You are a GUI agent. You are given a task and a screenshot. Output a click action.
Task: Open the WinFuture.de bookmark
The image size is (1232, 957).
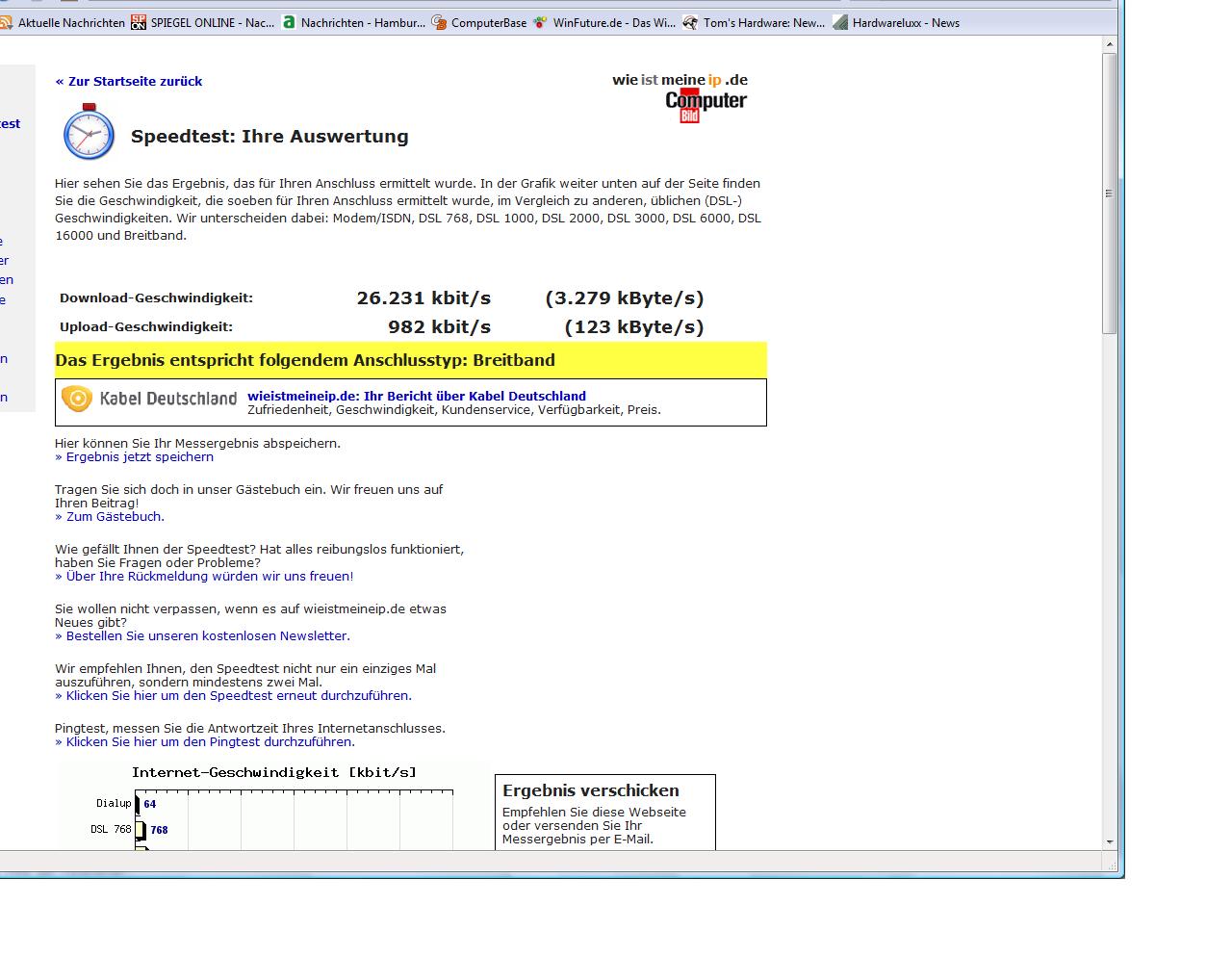[x=605, y=22]
